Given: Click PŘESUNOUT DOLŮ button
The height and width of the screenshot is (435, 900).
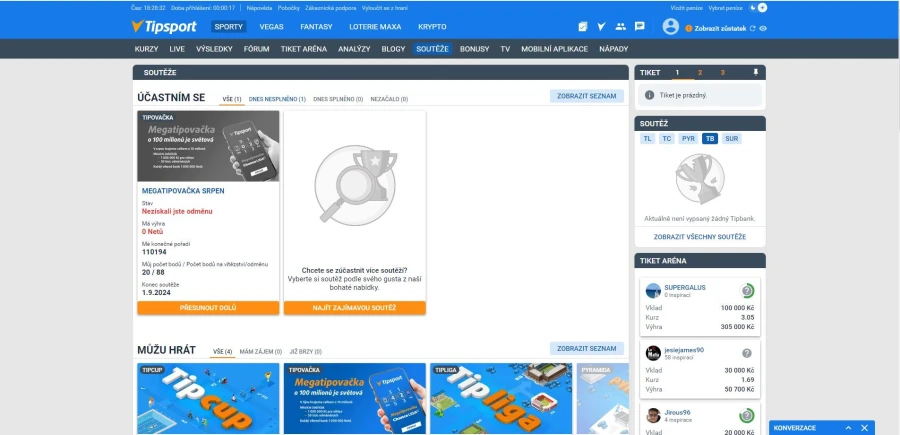Looking at the screenshot, I should pos(208,308).
